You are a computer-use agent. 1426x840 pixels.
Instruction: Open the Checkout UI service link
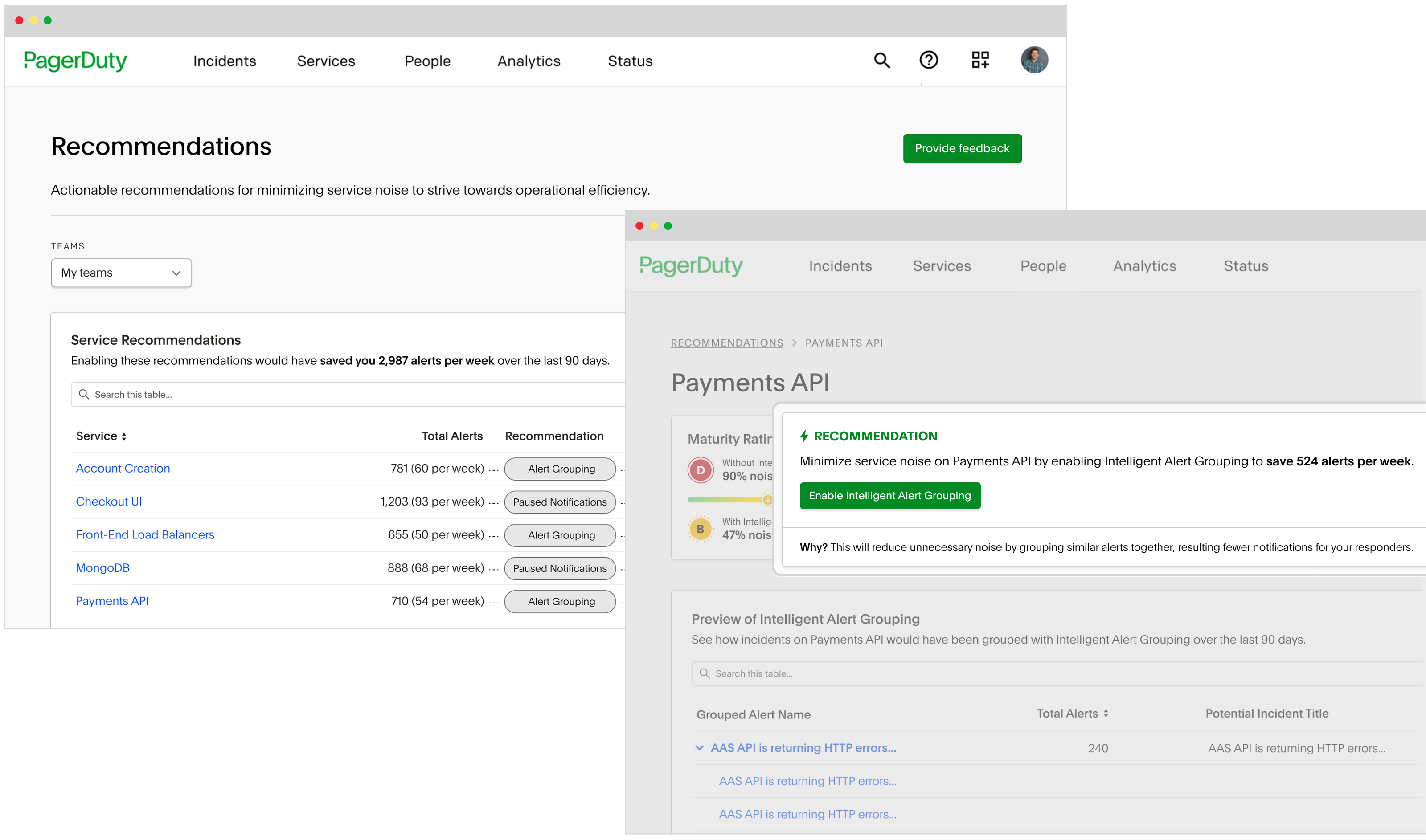pos(109,502)
